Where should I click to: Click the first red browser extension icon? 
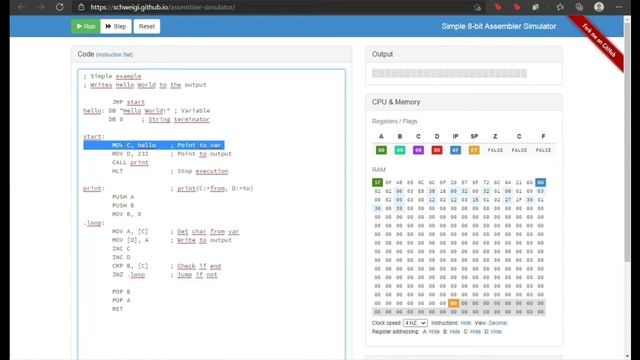[498, 7]
